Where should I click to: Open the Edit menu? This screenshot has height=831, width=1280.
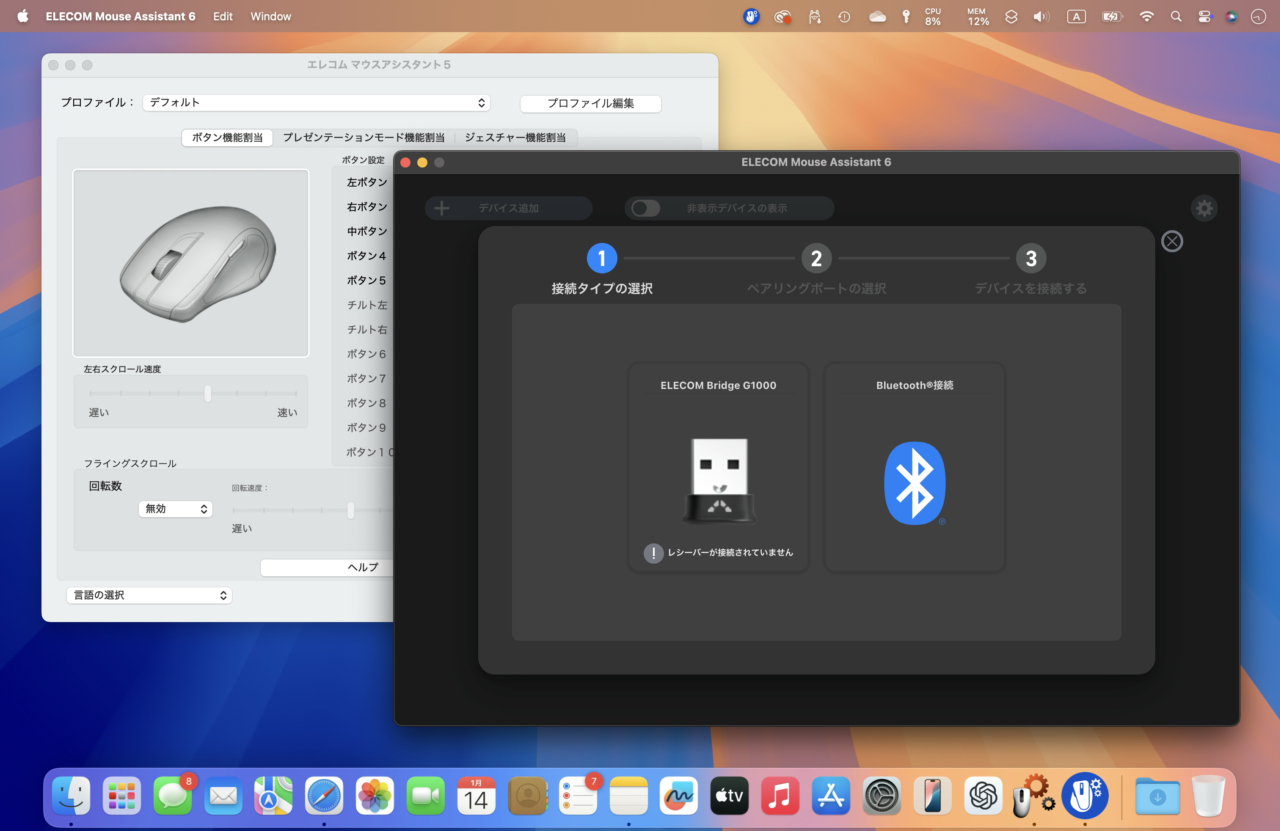tap(223, 16)
